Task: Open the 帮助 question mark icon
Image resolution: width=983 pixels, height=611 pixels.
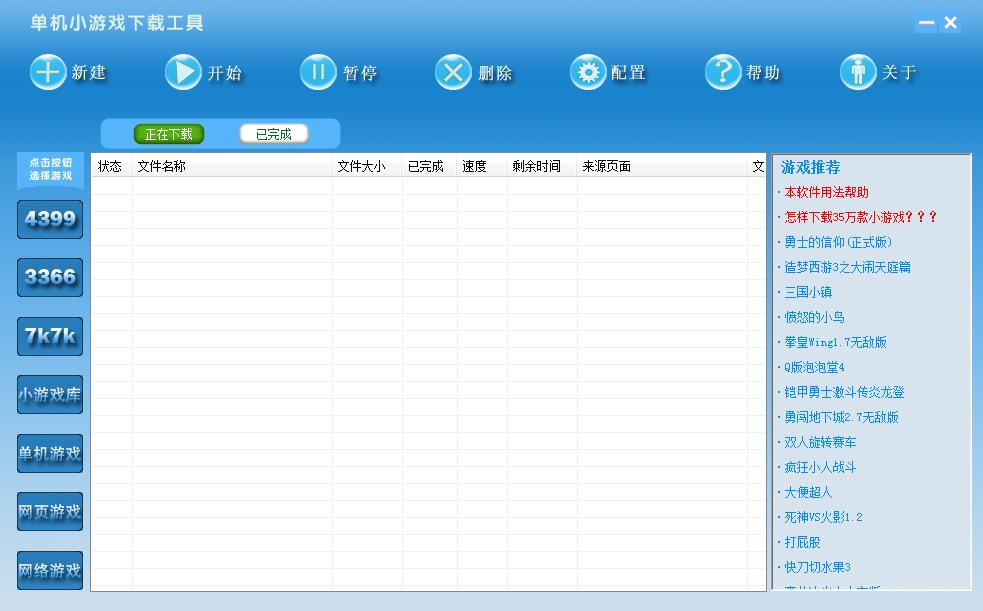Action: coord(723,72)
